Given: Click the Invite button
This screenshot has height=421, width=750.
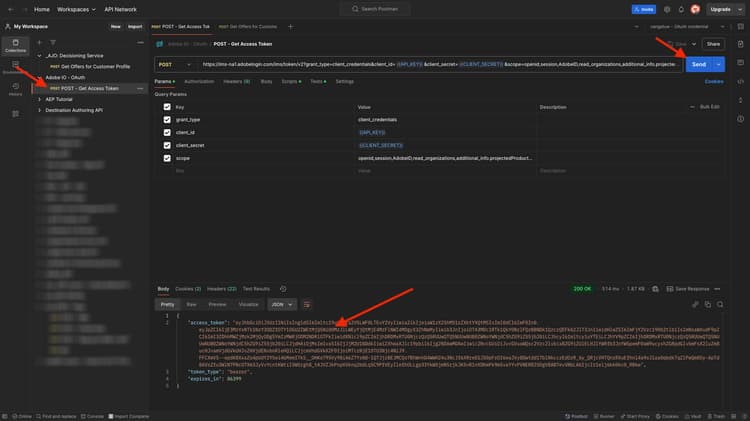Looking at the screenshot, I should [x=643, y=9].
